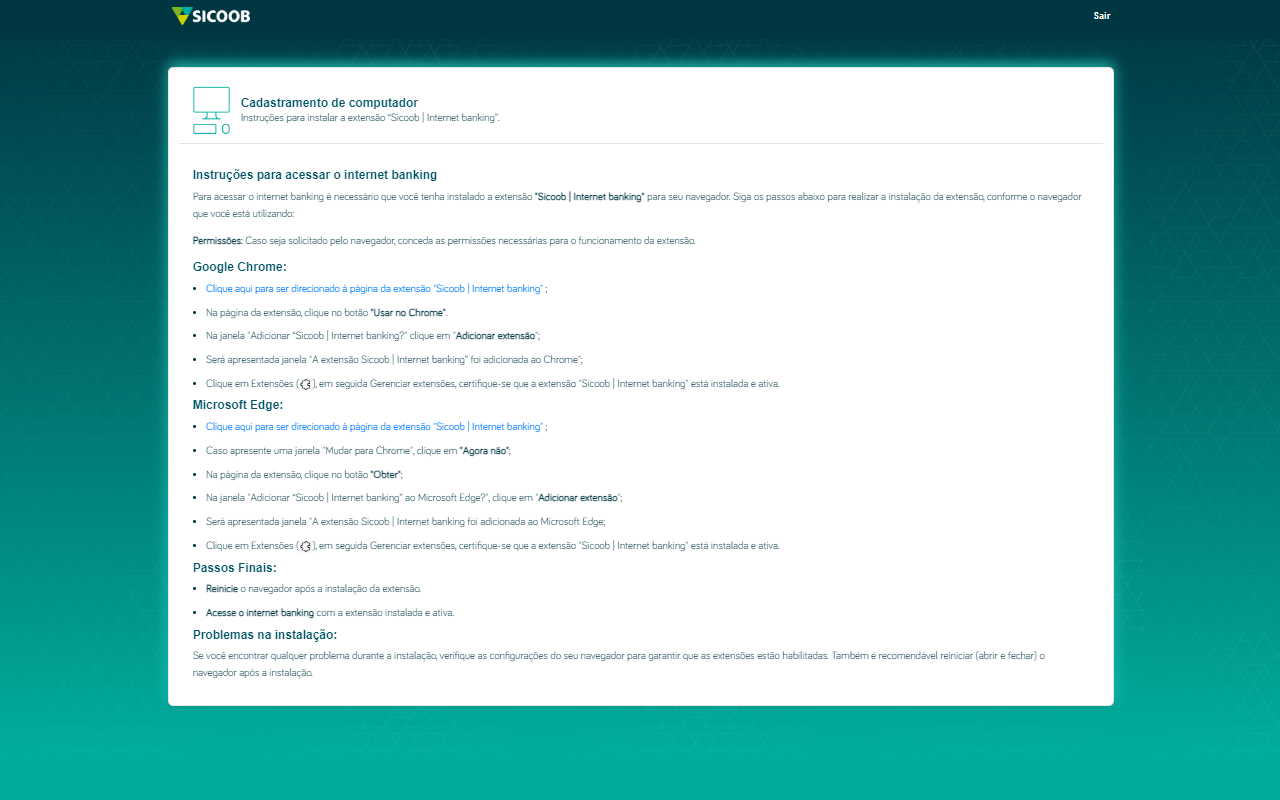Click the 'Passos Finais:' heading
The image size is (1280, 800).
[x=235, y=568]
